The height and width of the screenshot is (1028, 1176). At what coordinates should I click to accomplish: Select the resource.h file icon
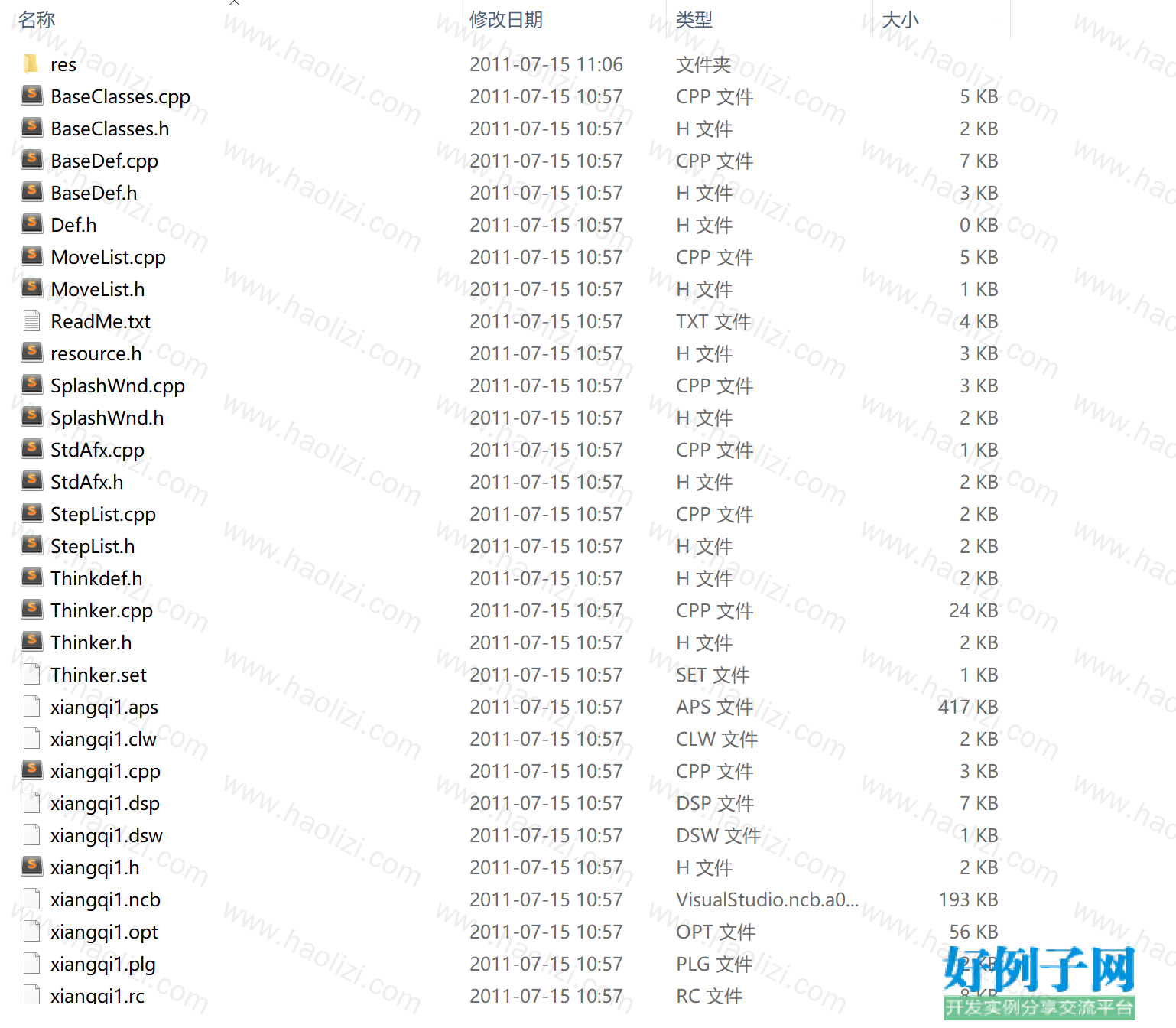32,353
